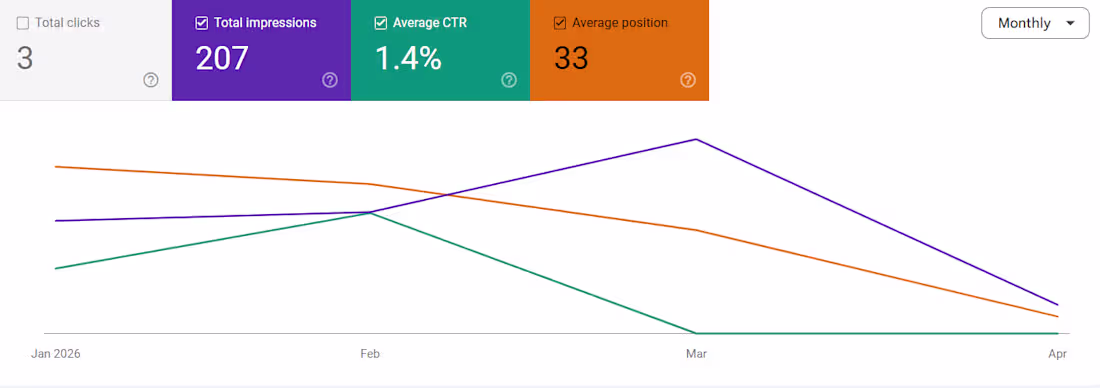Open help icon on Total clicks card

[151, 80]
